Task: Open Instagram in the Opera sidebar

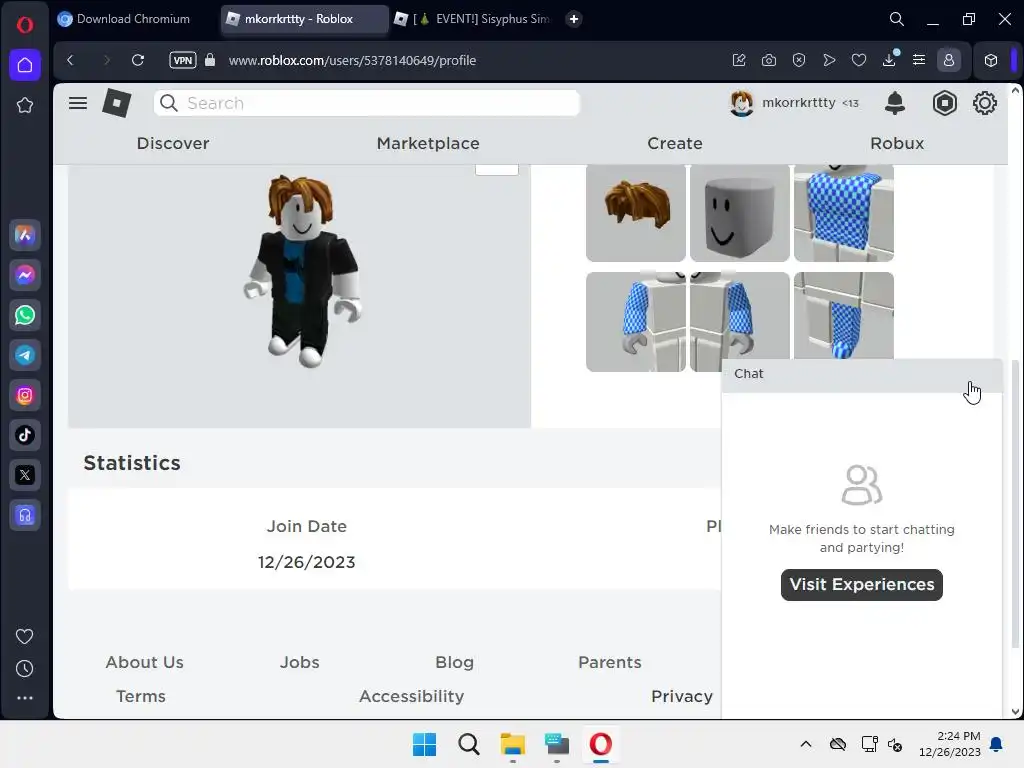Action: point(25,395)
